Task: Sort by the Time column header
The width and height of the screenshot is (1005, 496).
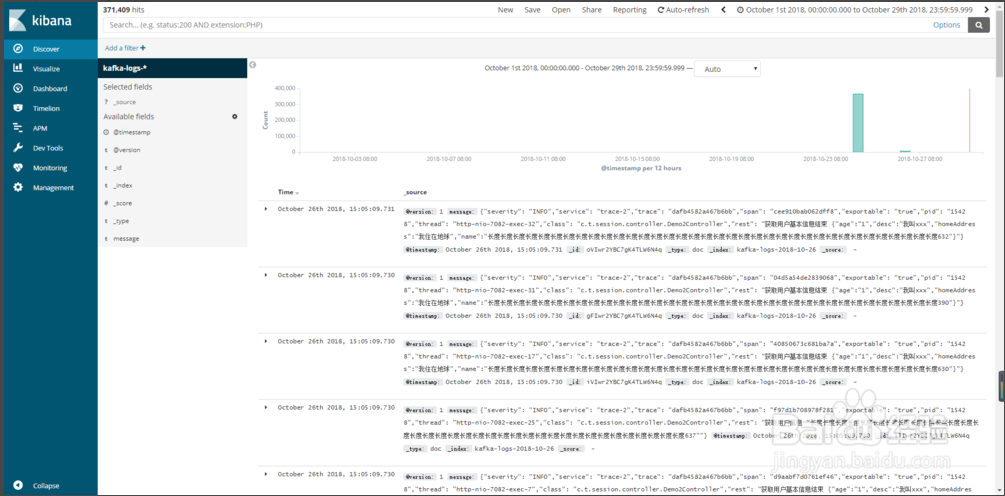Action: tap(288, 192)
